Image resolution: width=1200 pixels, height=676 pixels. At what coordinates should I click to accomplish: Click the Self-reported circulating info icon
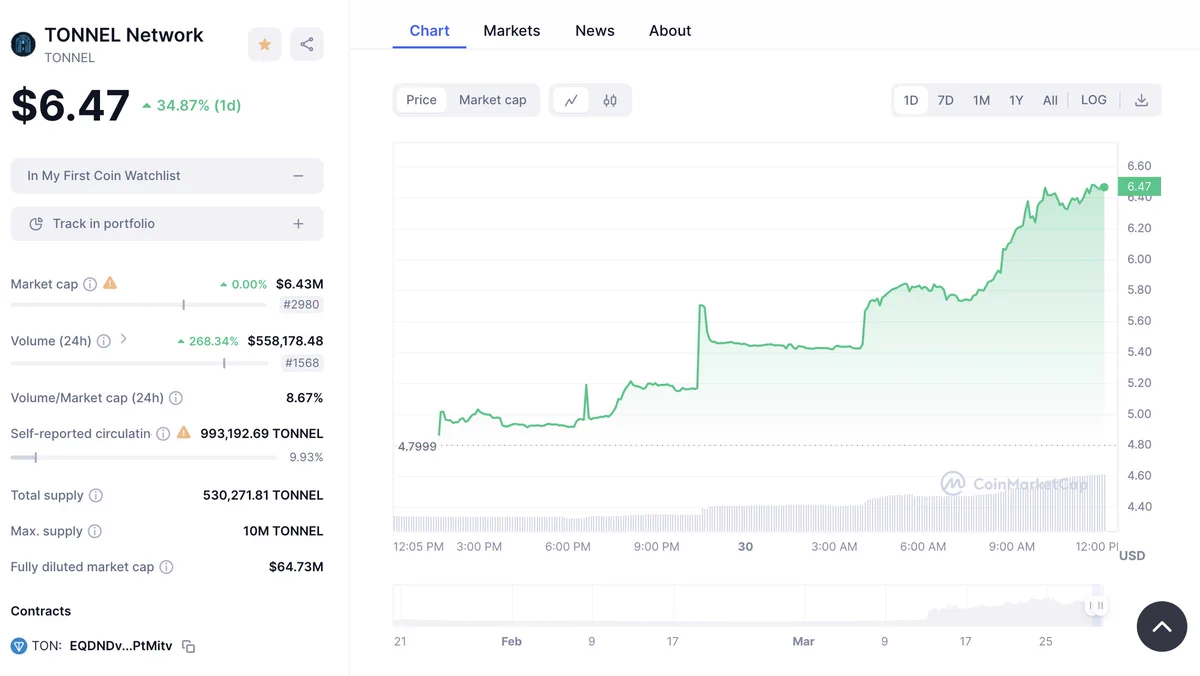coord(163,434)
